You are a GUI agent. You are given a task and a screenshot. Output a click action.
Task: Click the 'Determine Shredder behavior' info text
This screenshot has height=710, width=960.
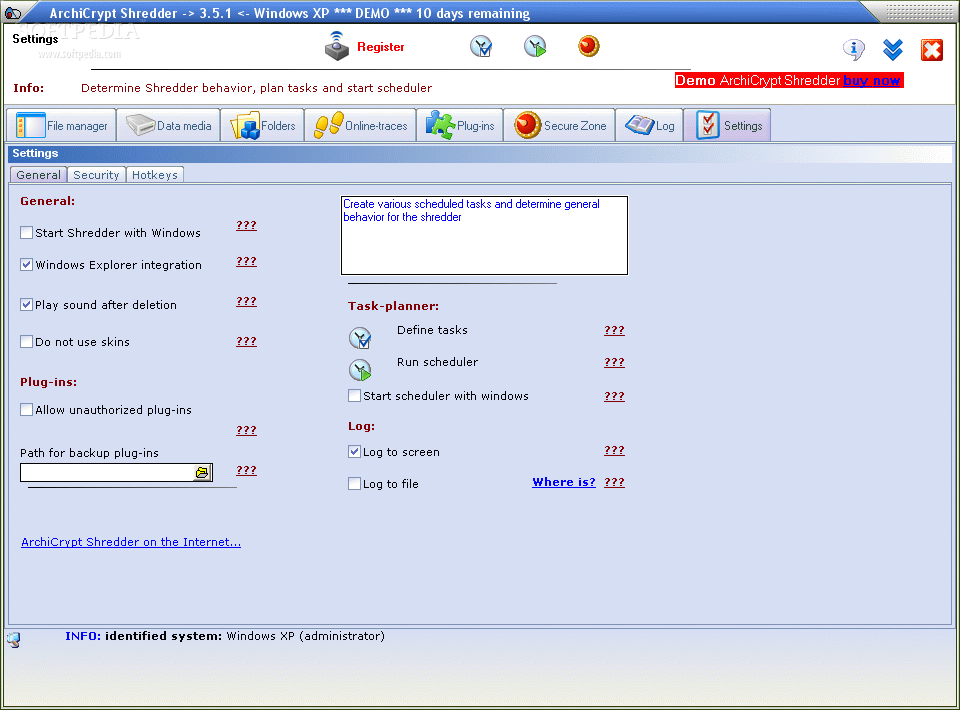256,88
